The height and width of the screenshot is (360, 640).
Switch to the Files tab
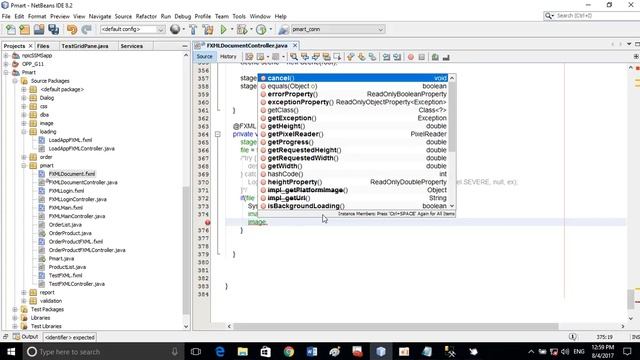pos(43,46)
